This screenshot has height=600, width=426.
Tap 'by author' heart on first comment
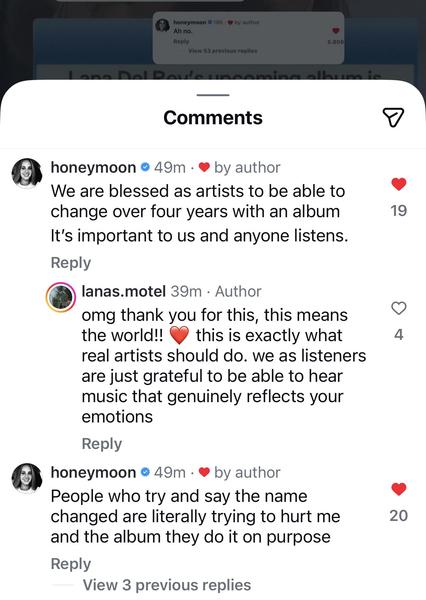(205, 167)
